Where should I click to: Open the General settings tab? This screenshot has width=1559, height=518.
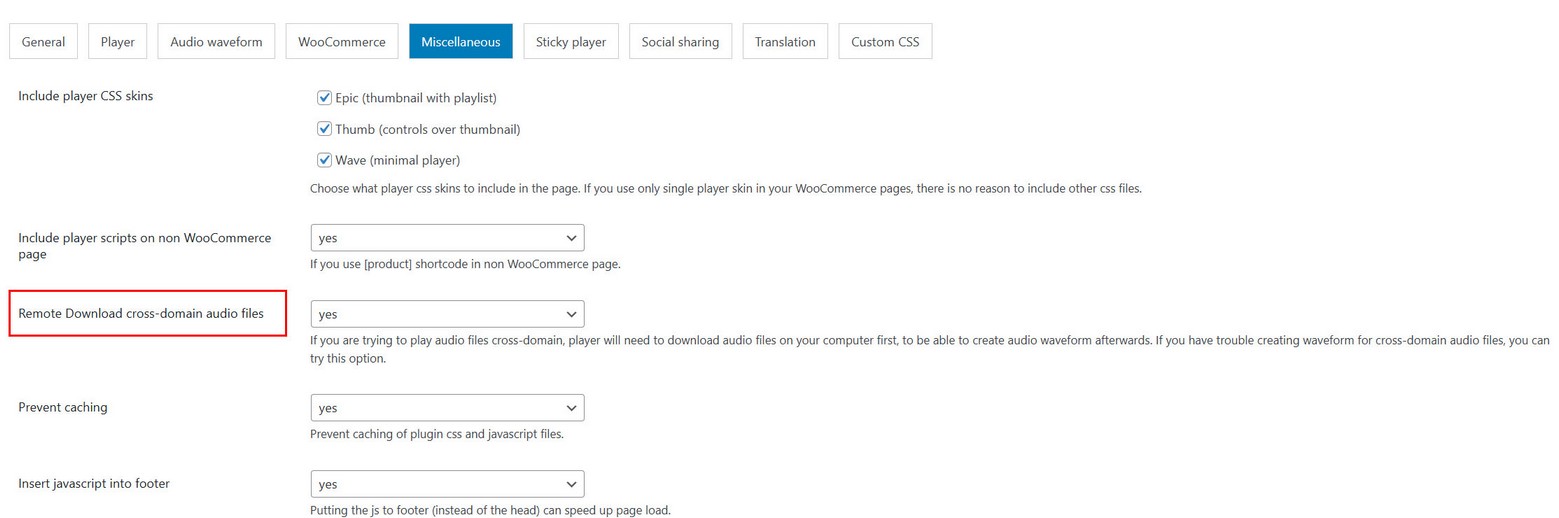pos(43,42)
